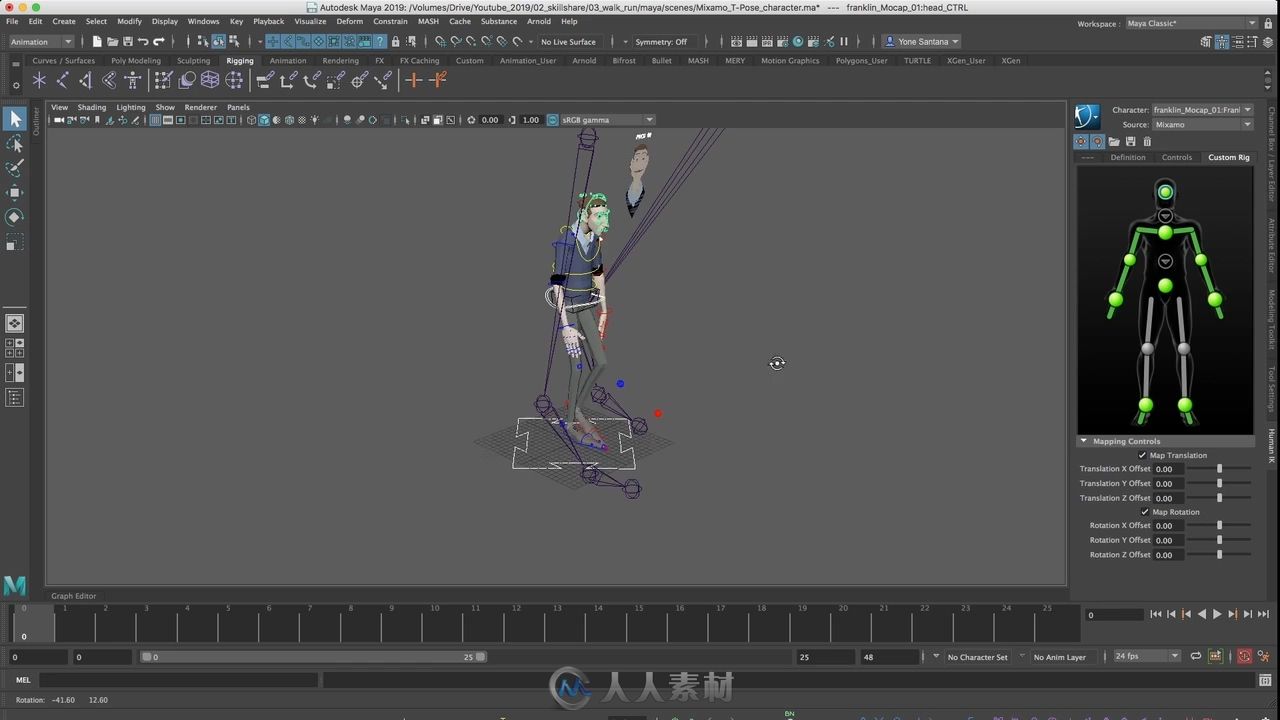Select the arrow Select tool in toolbox
Viewport: 1280px width, 720px height.
click(14, 119)
